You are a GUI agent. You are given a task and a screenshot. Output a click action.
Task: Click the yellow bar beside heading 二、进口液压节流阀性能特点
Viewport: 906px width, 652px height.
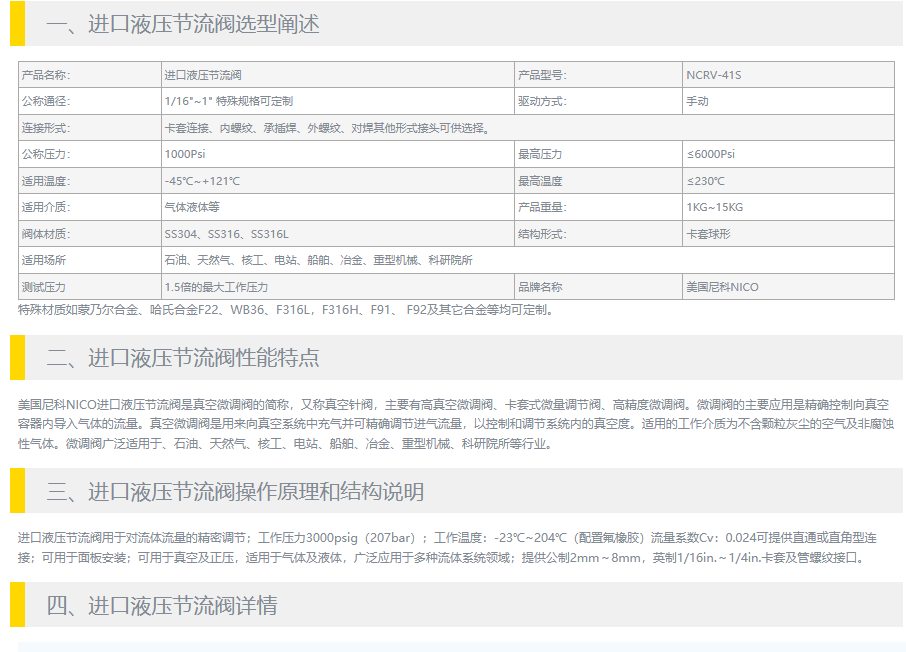coord(17,357)
